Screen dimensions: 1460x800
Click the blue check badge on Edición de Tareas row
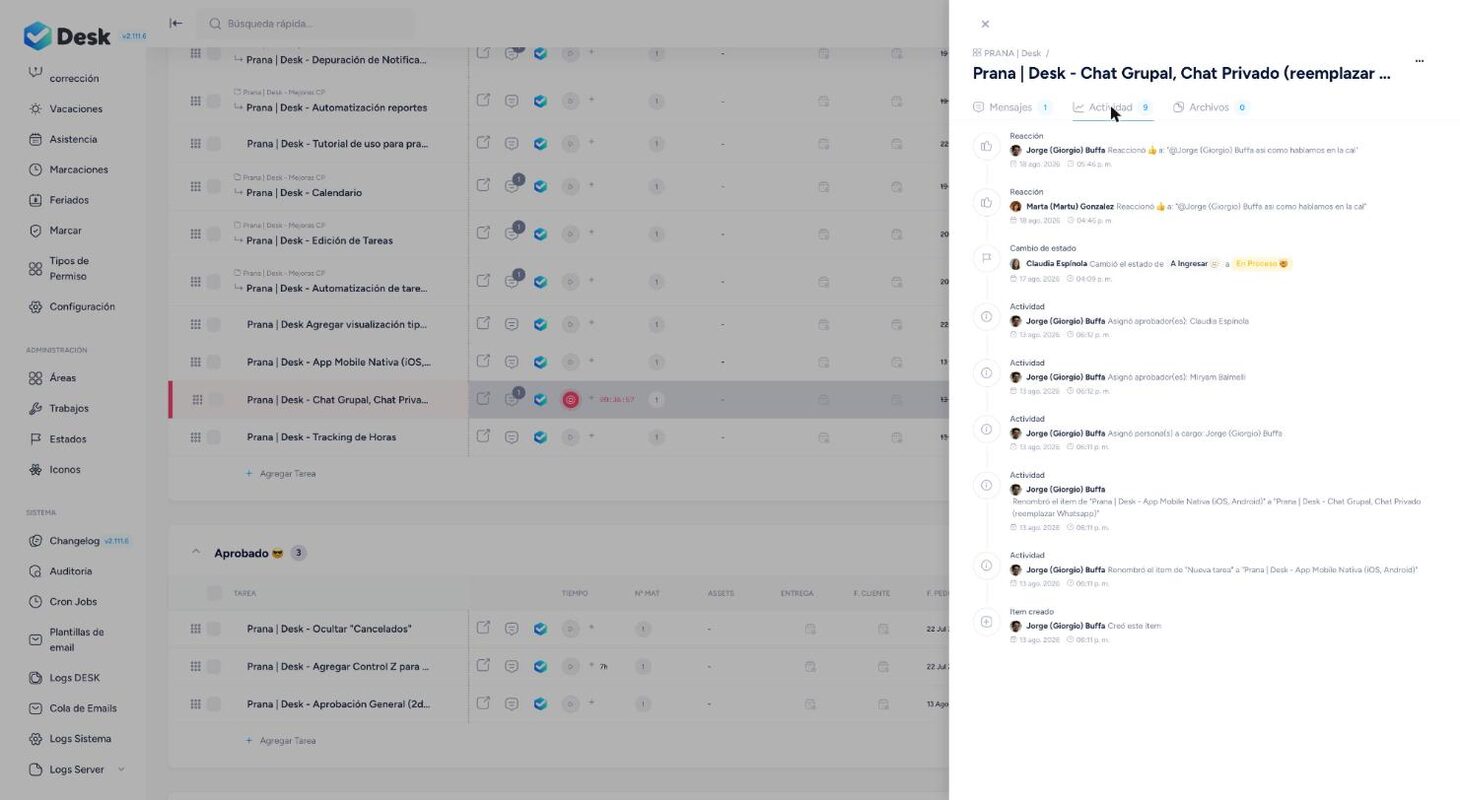coord(540,234)
